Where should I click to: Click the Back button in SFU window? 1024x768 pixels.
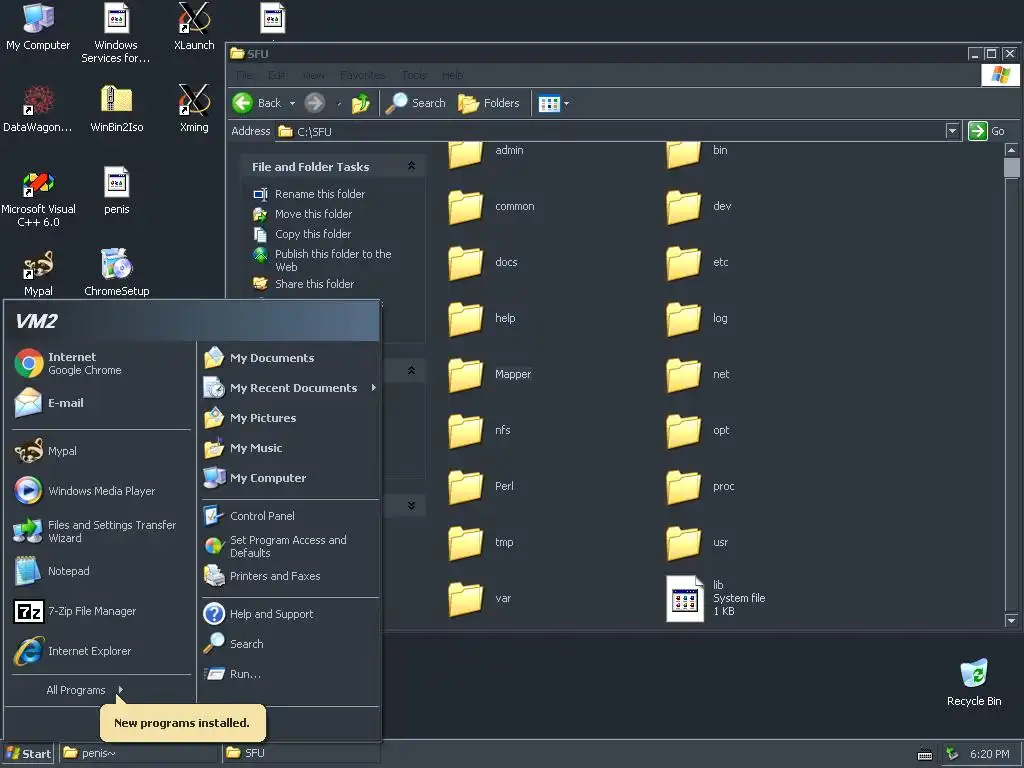tap(257, 103)
